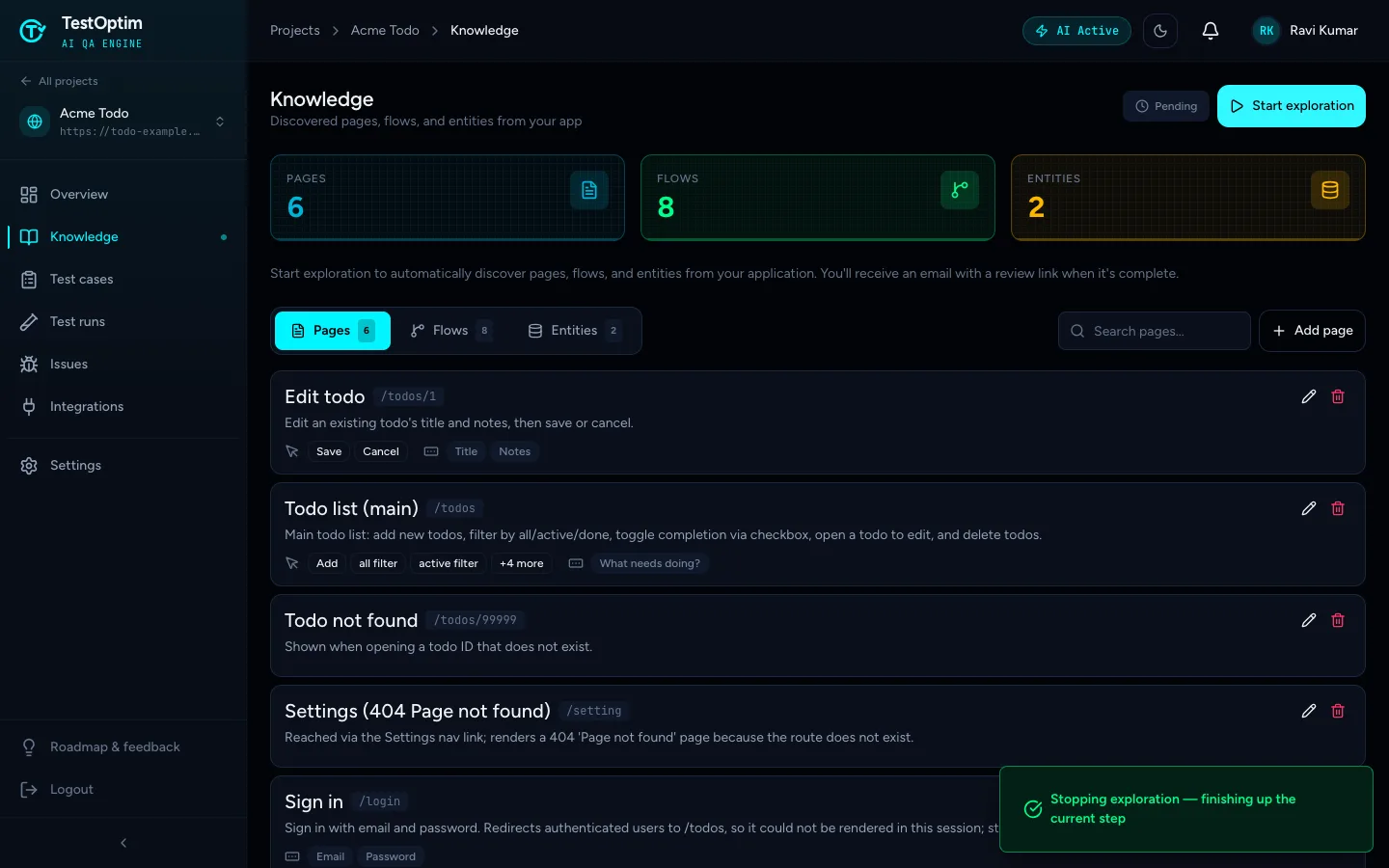Open Test cases in the sidebar
Screen dimensions: 1389x868
tap(123, 280)
